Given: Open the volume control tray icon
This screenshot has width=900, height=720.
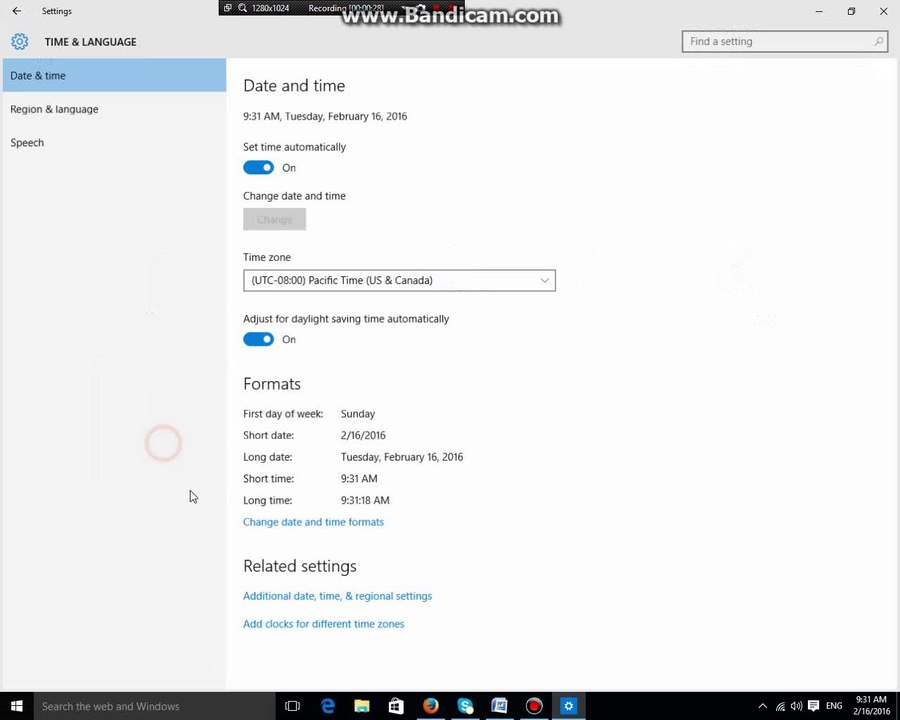Looking at the screenshot, I should coord(796,706).
